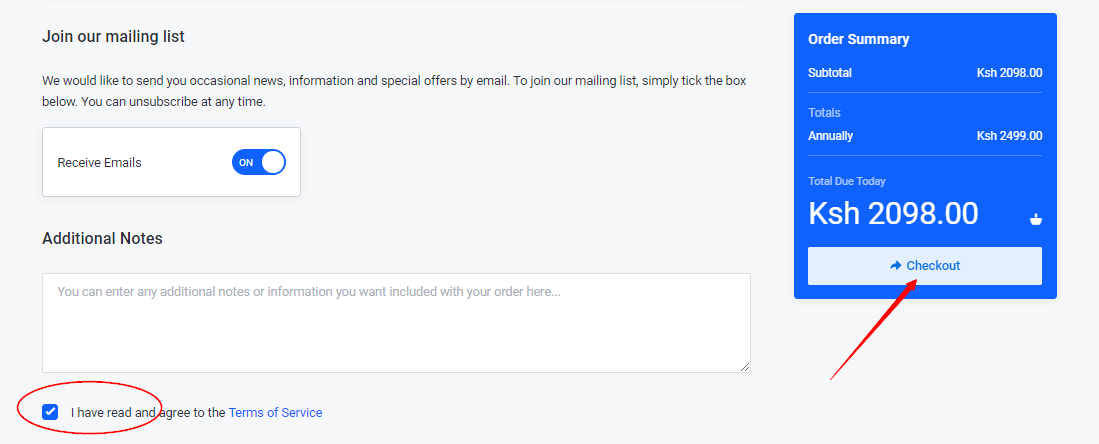Screen dimensions: 1099x444
Task: Click the Subtotal amount Ksh 2098.00
Action: click(x=1009, y=73)
